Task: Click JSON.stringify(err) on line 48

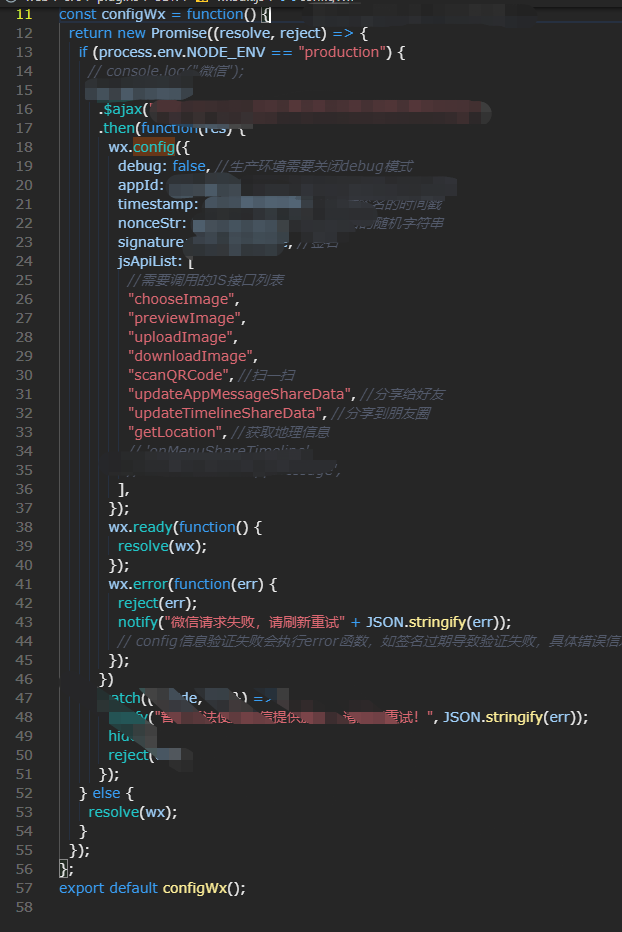Action: click(x=513, y=718)
